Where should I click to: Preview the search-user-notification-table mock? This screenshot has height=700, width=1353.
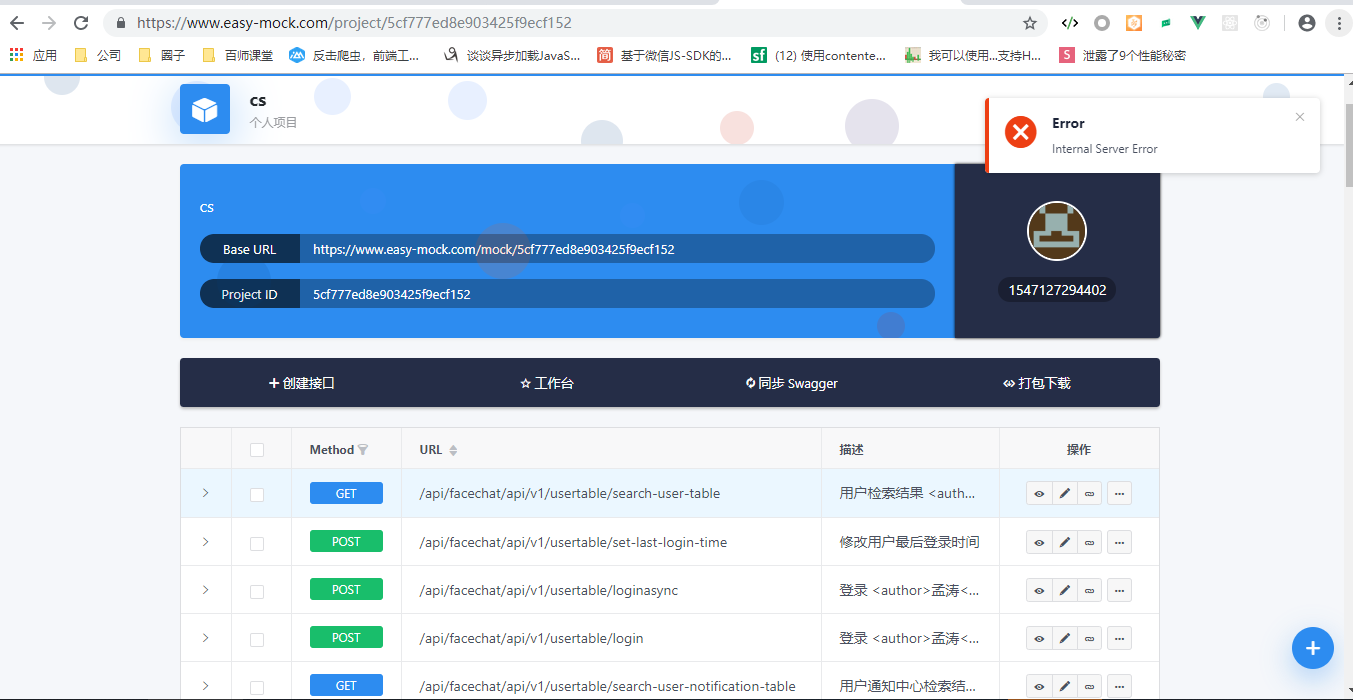point(1038,686)
